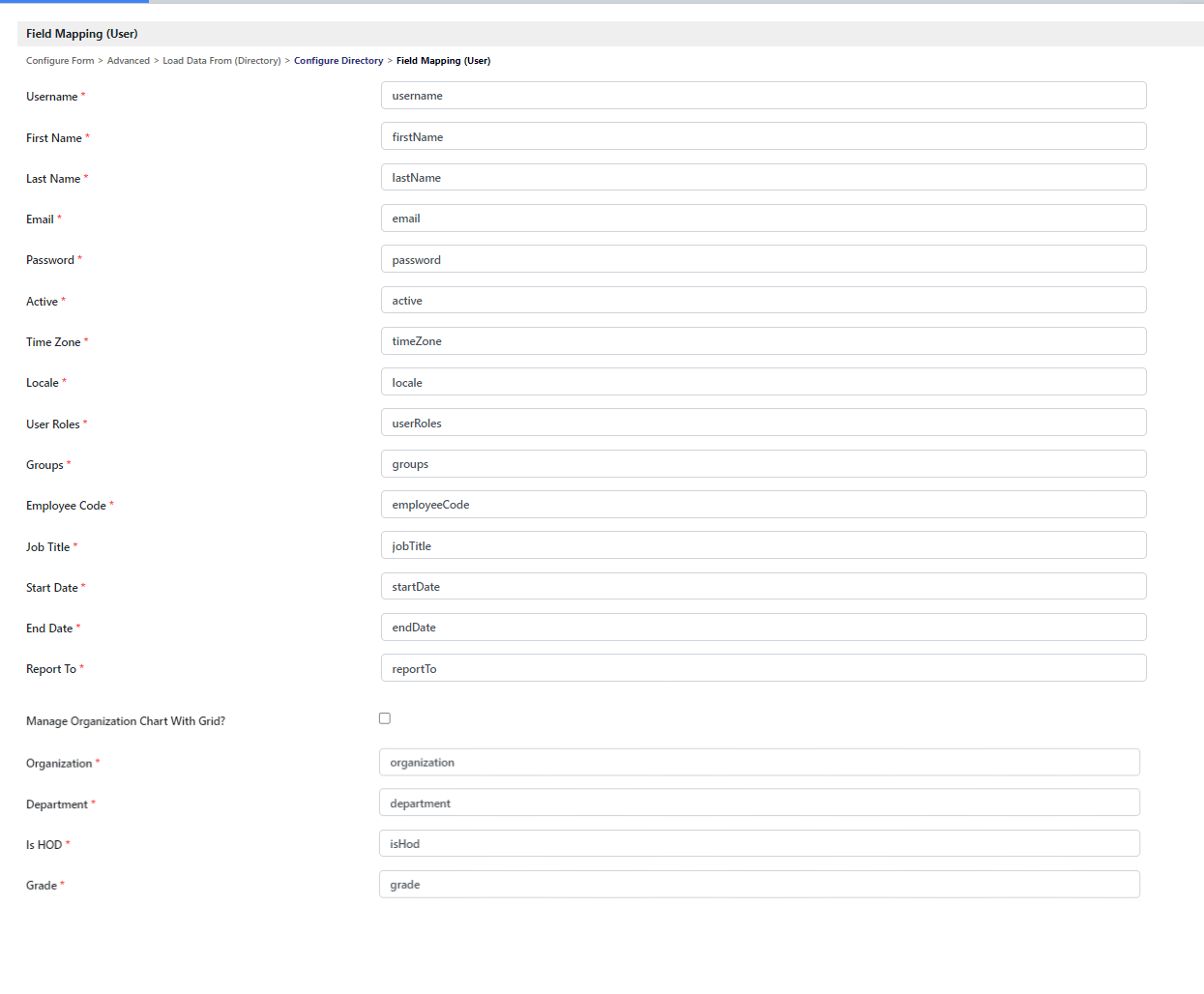Click the Employee Code label
This screenshot has width=1204, height=994.
[x=66, y=506]
